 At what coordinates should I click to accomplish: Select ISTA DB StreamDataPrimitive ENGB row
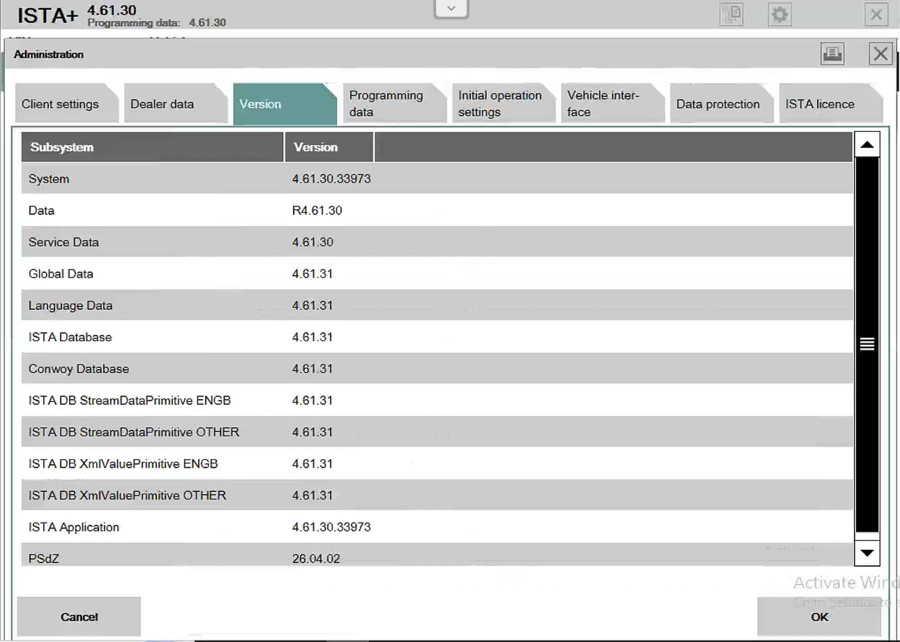point(437,400)
